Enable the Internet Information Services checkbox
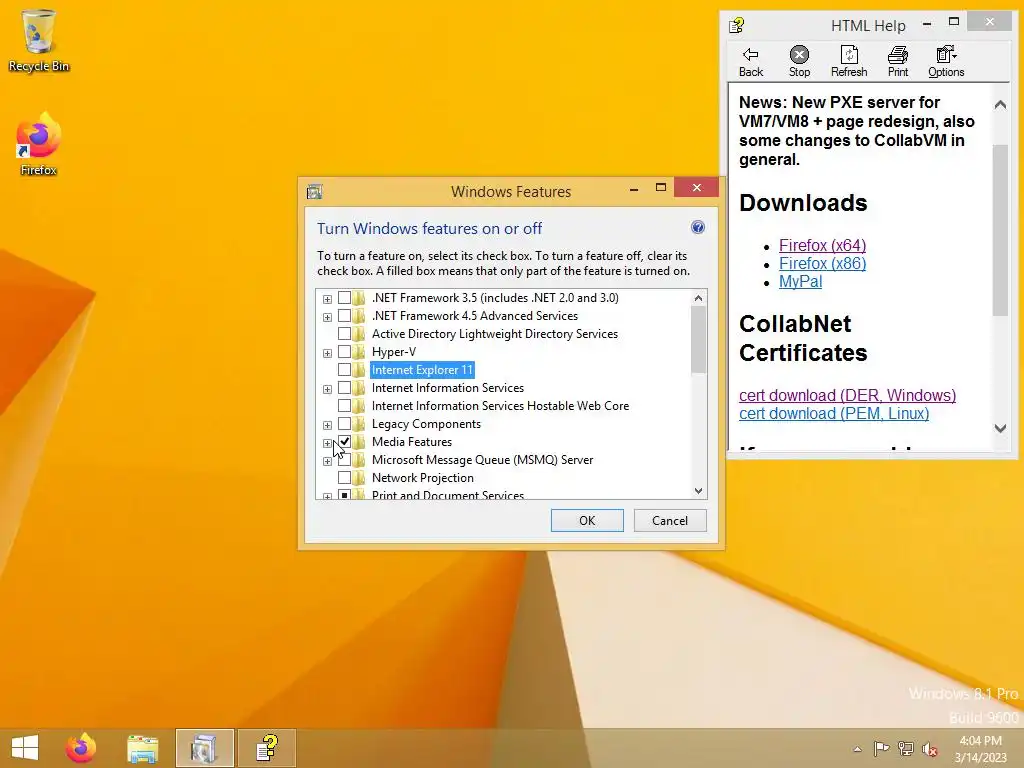The width and height of the screenshot is (1024, 768). (344, 388)
